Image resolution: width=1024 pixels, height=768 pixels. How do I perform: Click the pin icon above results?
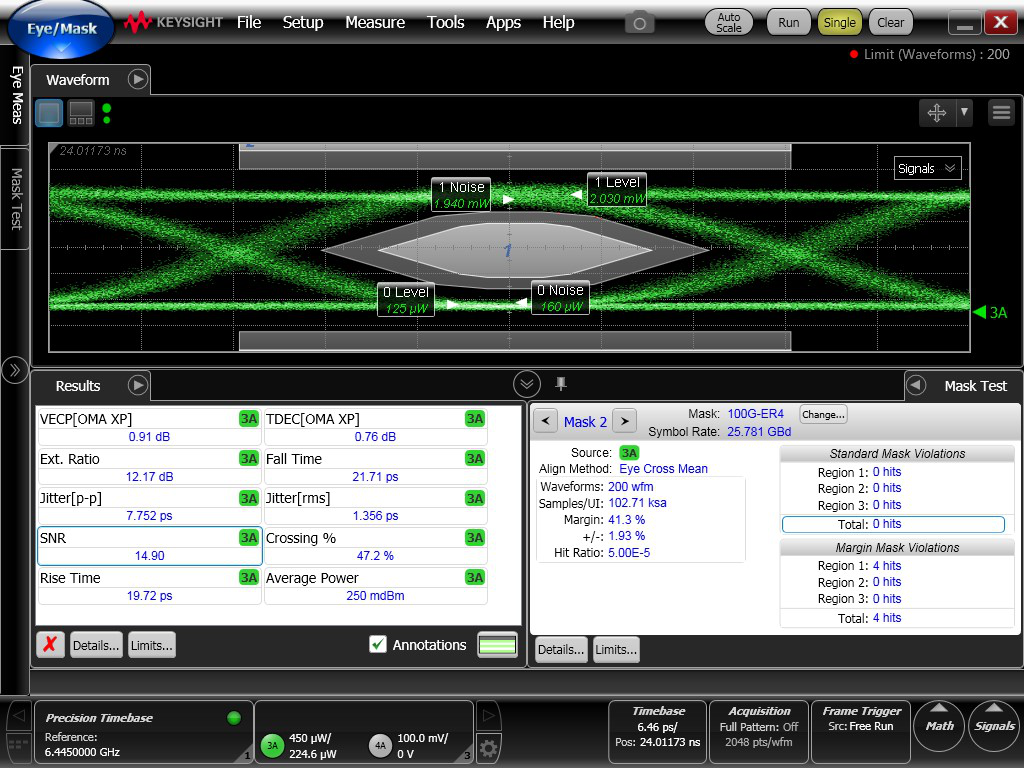pyautogui.click(x=561, y=384)
